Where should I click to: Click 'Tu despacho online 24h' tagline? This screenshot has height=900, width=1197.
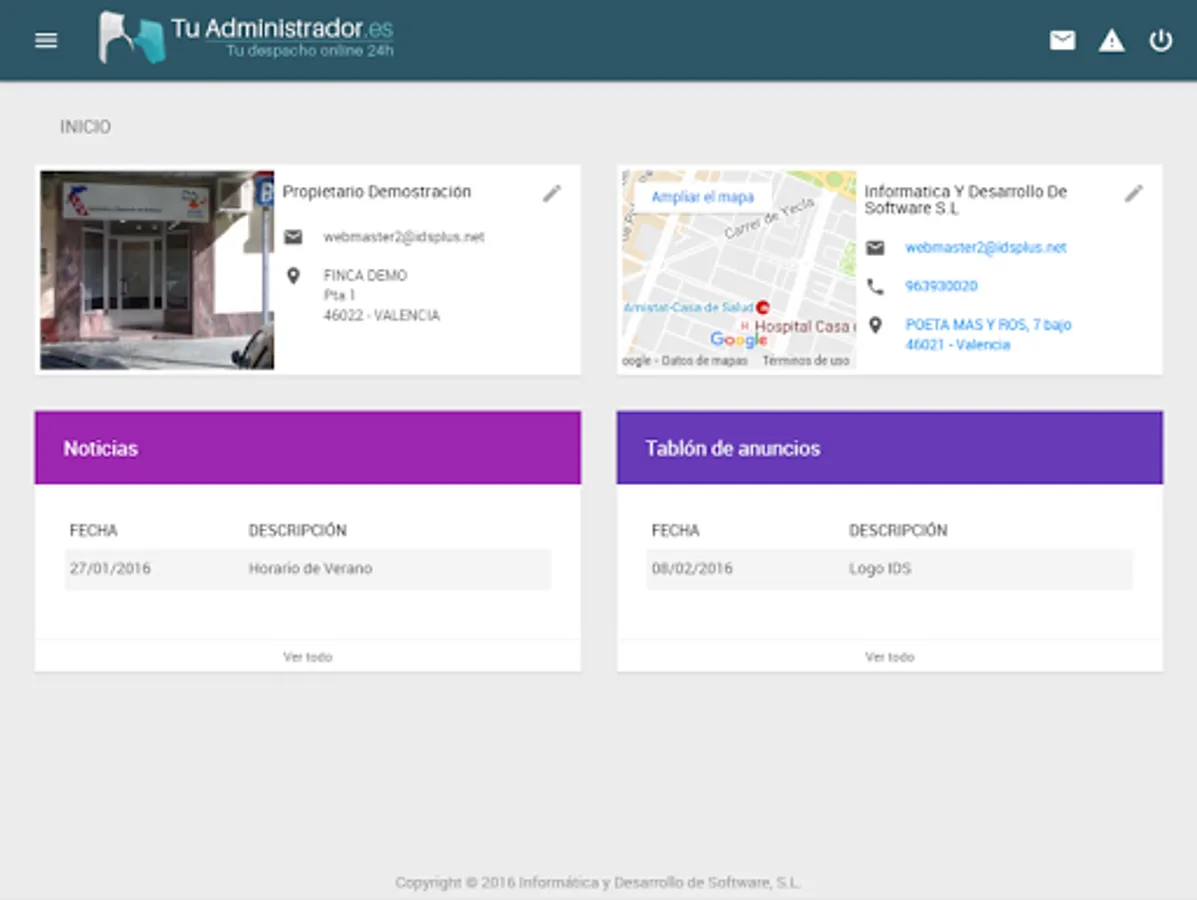point(309,51)
